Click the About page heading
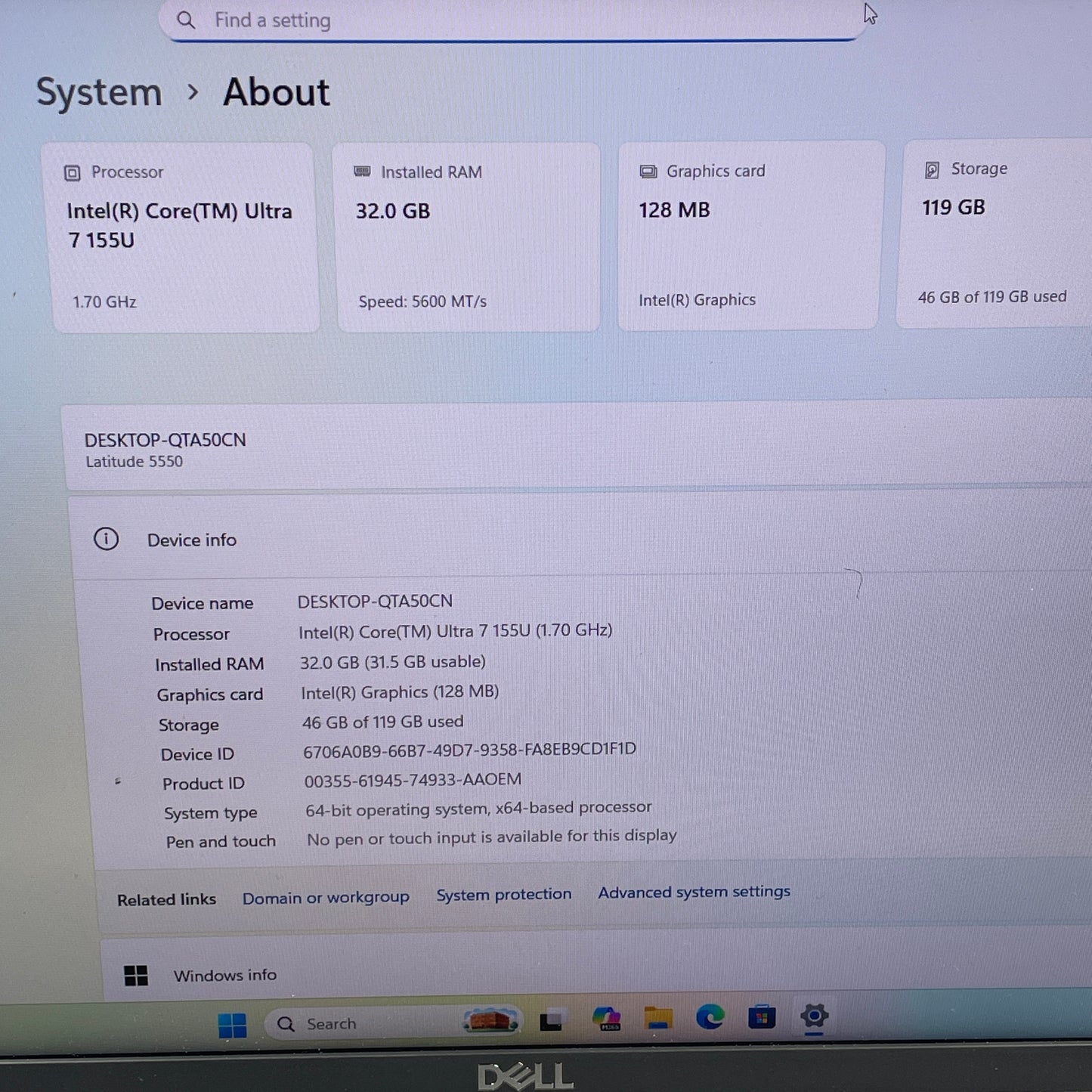Image resolution: width=1092 pixels, height=1092 pixels. tap(277, 92)
